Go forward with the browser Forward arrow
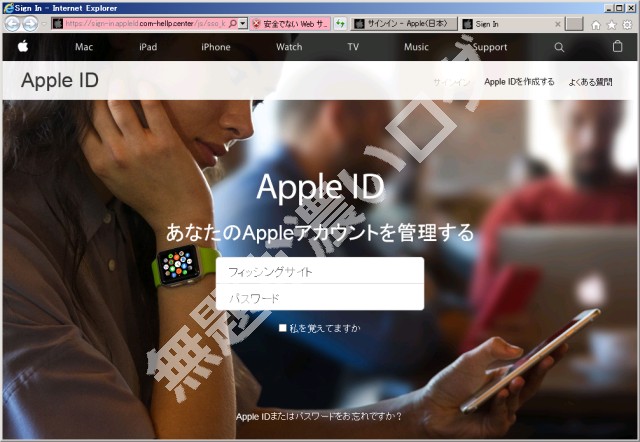 pos(30,24)
